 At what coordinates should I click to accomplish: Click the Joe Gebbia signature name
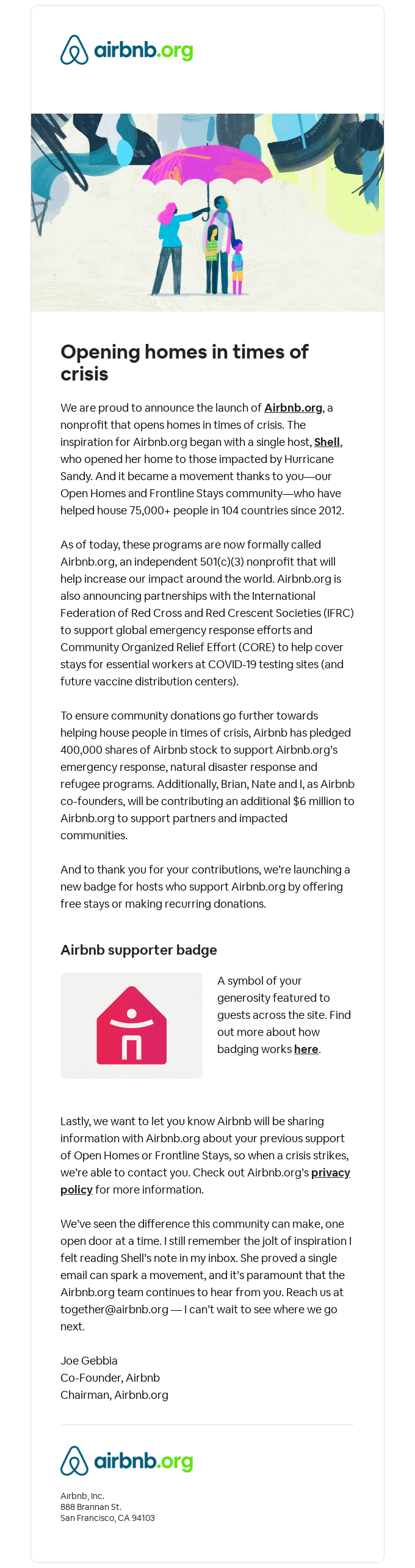coord(89,1361)
